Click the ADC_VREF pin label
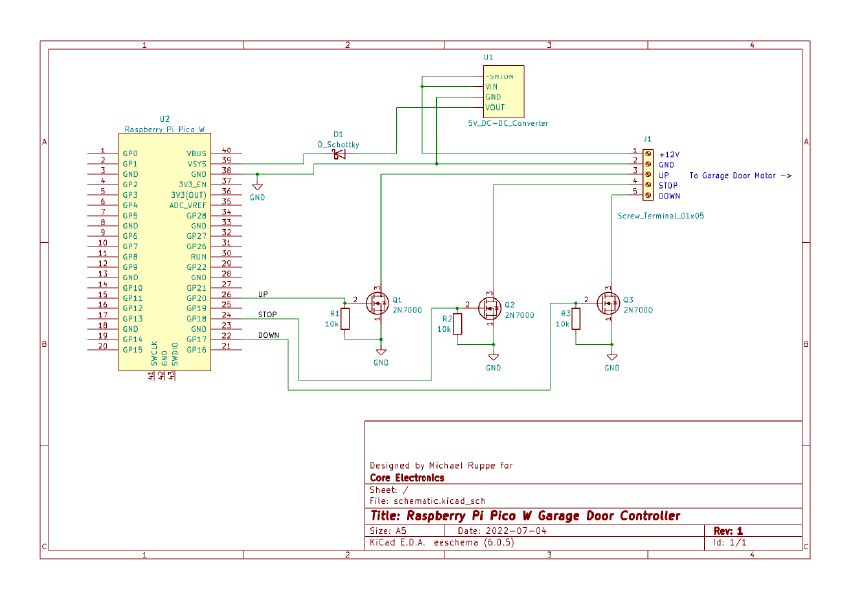Image resolution: width=852 pixels, height=600 pixels. [187, 205]
